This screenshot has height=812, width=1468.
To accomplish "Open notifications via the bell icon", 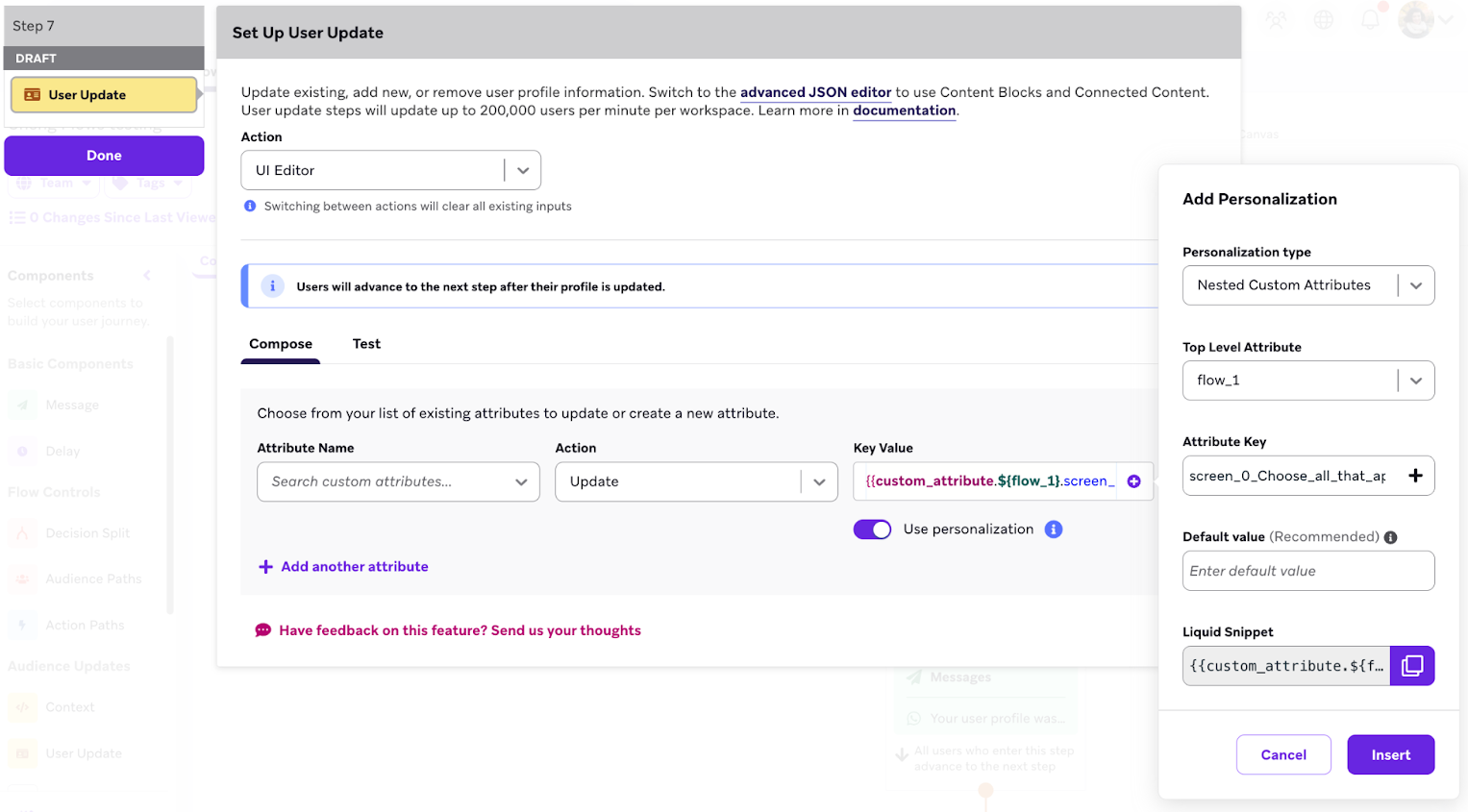I will pos(1369,19).
